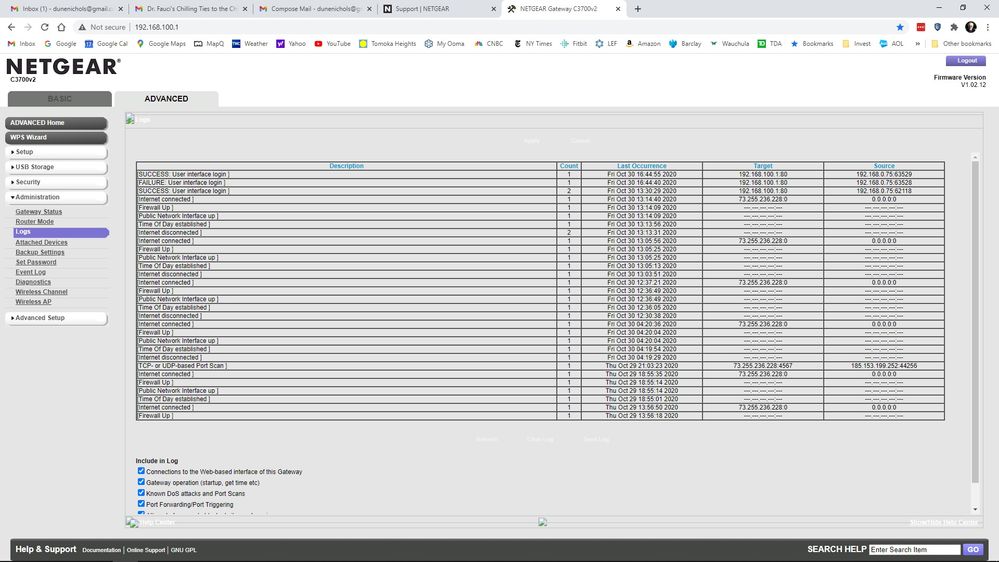Viewport: 999px width, 562px height.
Task: Expand the Advanced Setup menu section
Action: (56, 318)
